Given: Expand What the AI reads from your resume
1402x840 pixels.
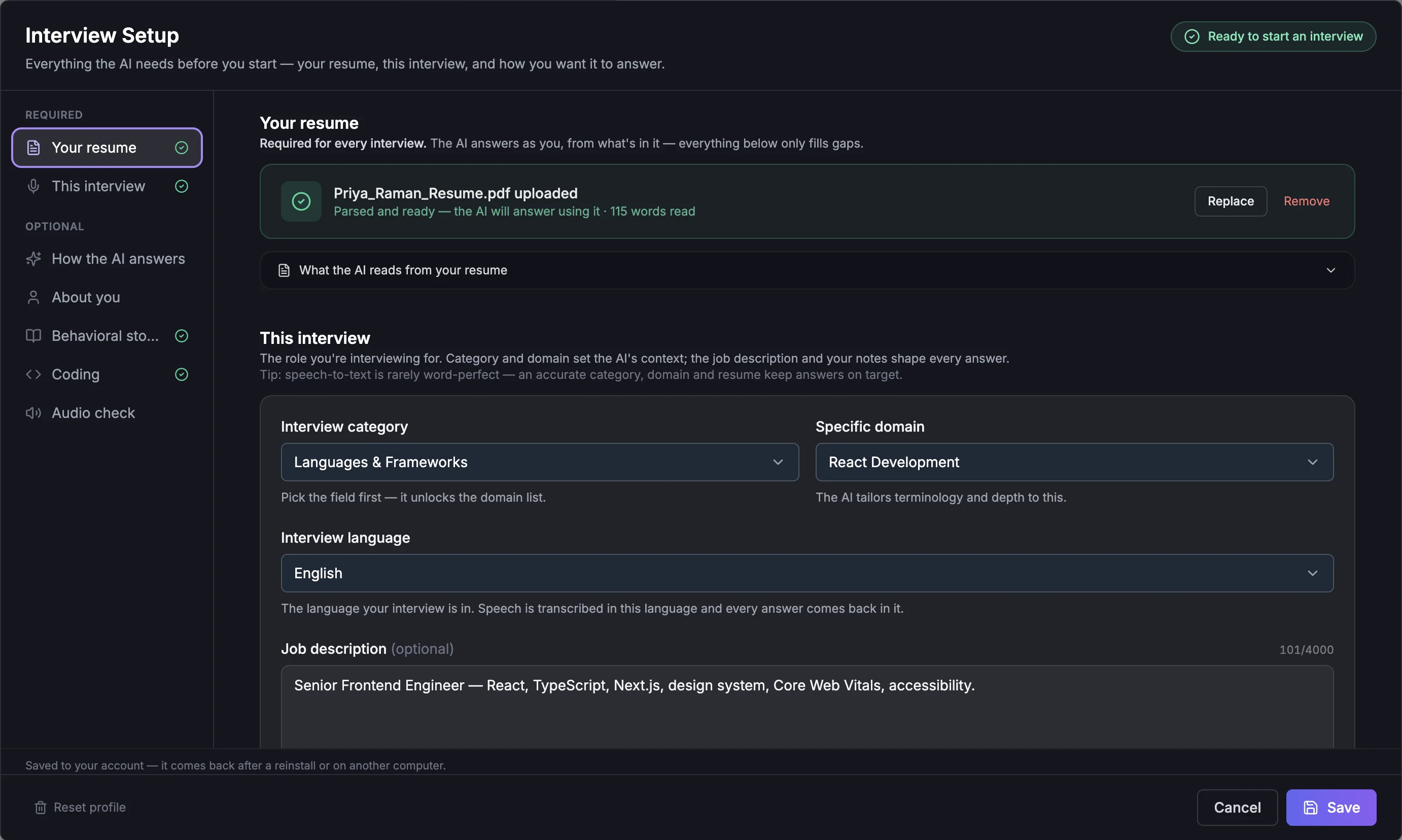Looking at the screenshot, I should click(x=807, y=270).
